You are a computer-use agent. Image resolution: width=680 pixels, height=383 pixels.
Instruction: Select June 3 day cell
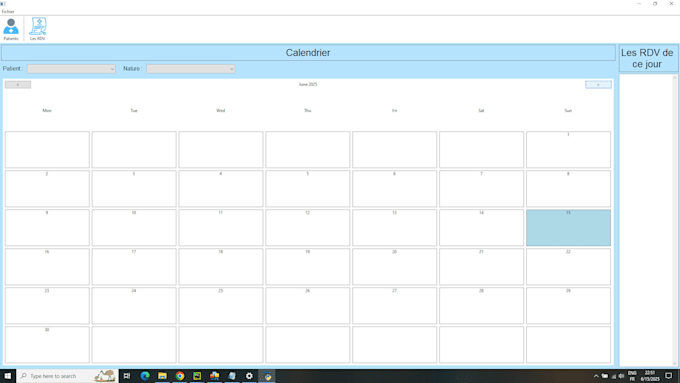point(134,189)
